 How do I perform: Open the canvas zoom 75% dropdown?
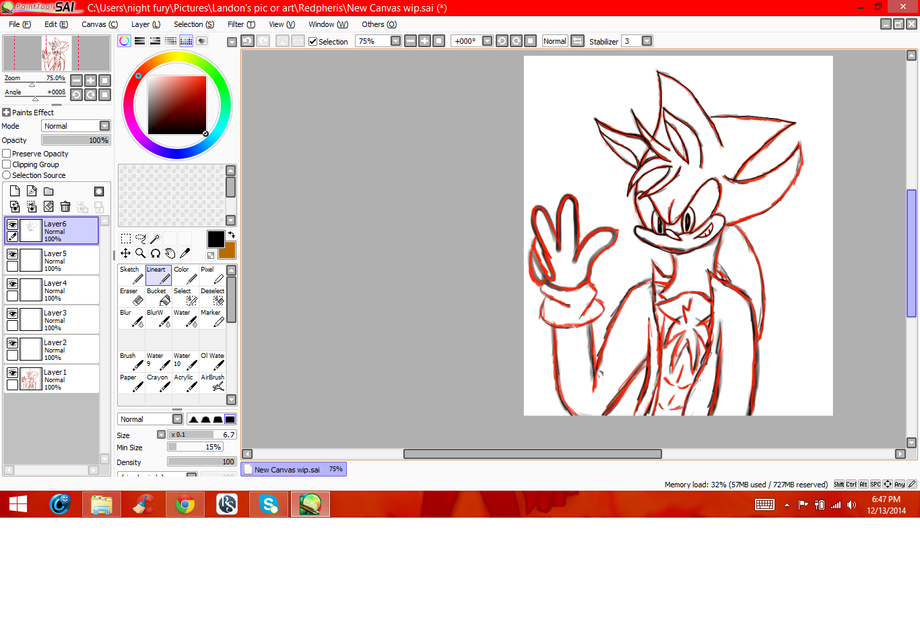[396, 41]
